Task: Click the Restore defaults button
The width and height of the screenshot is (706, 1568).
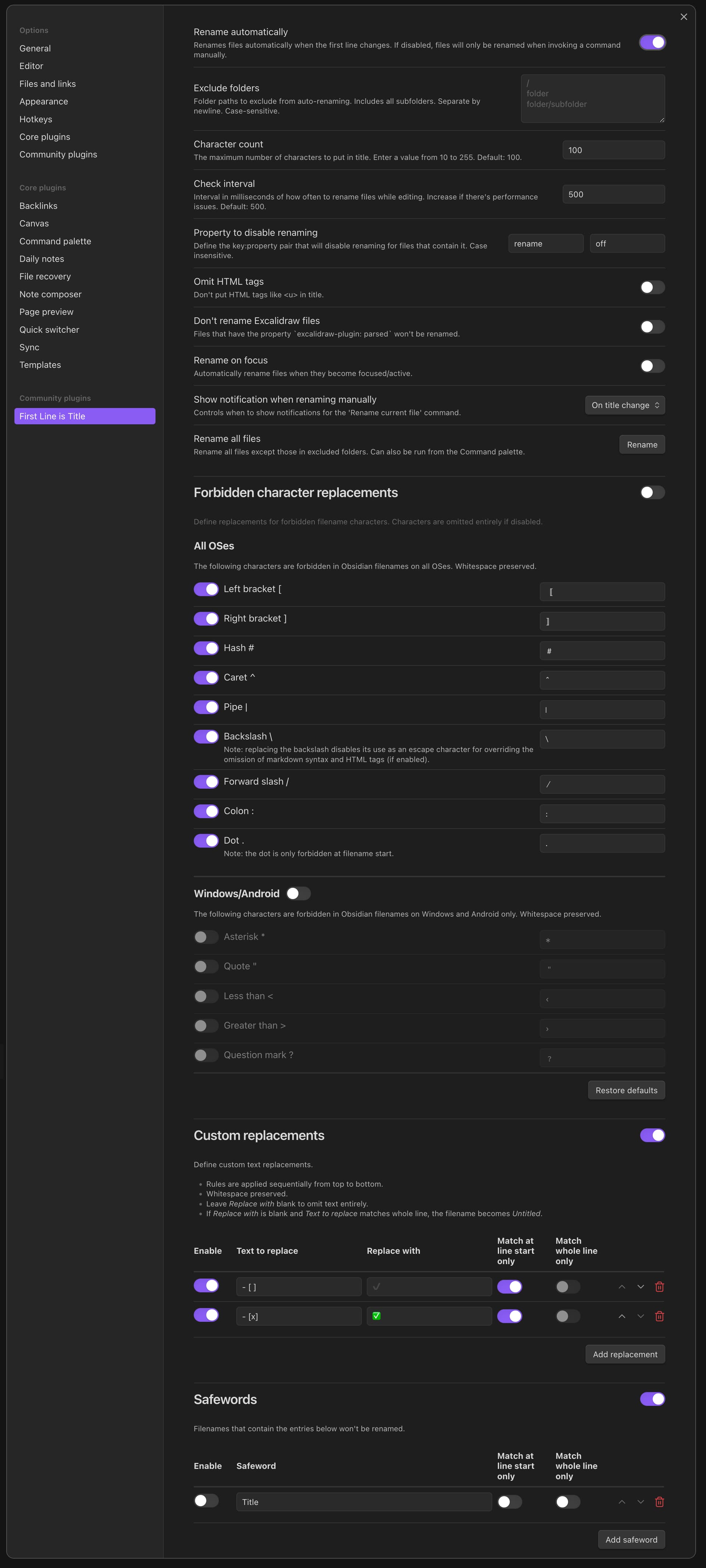Action: [x=626, y=1089]
